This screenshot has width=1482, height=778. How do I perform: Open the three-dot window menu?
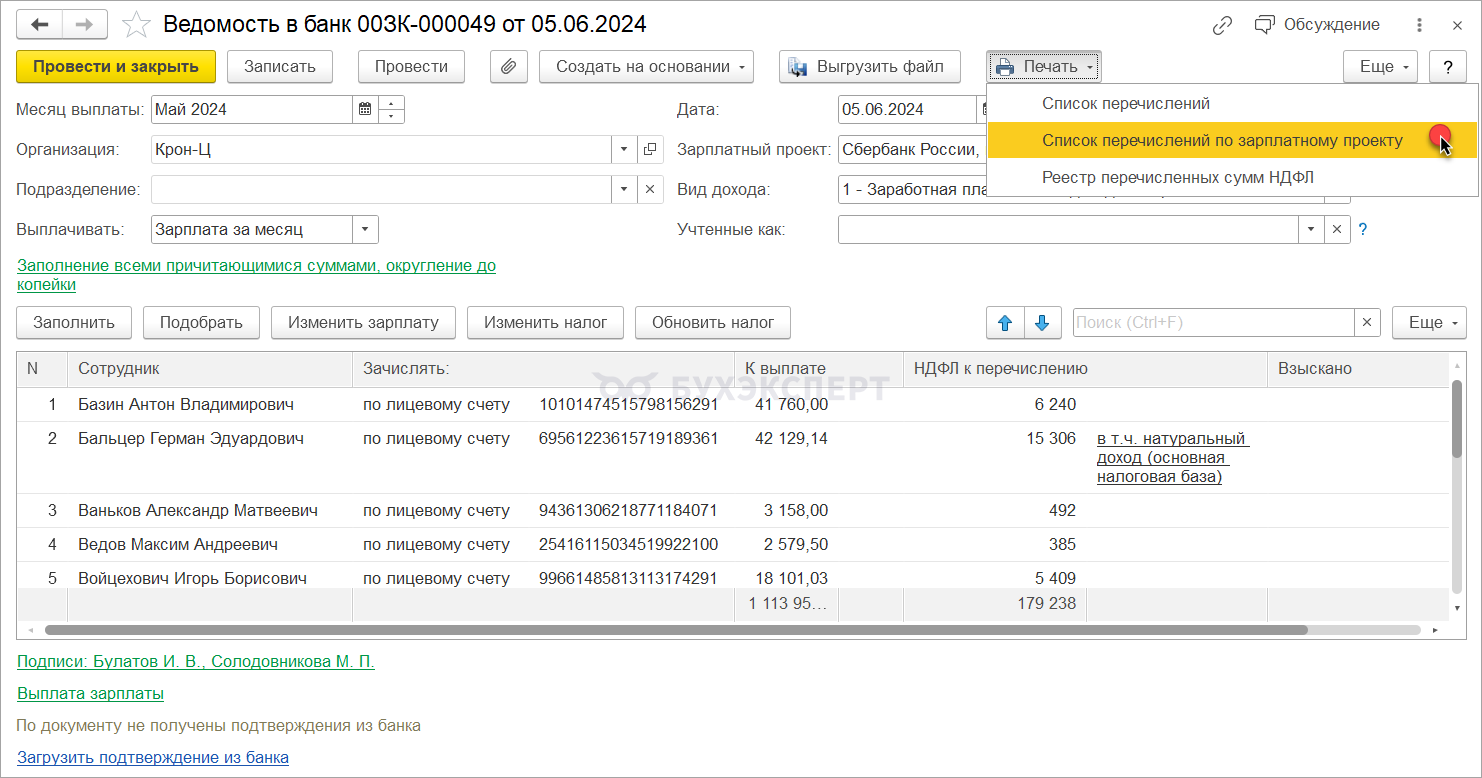pyautogui.click(x=1420, y=25)
